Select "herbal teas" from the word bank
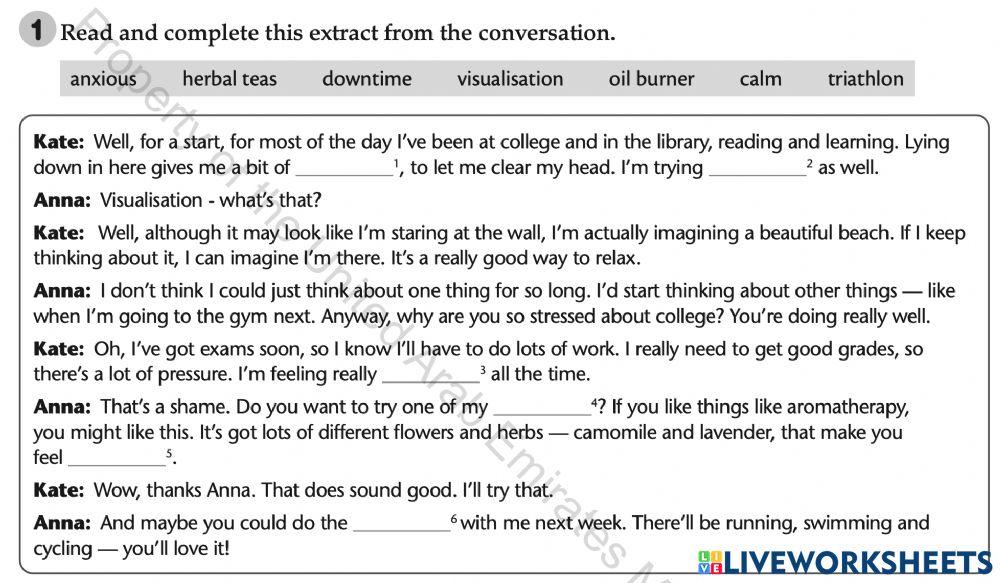This screenshot has width=1000, height=583. 229,79
